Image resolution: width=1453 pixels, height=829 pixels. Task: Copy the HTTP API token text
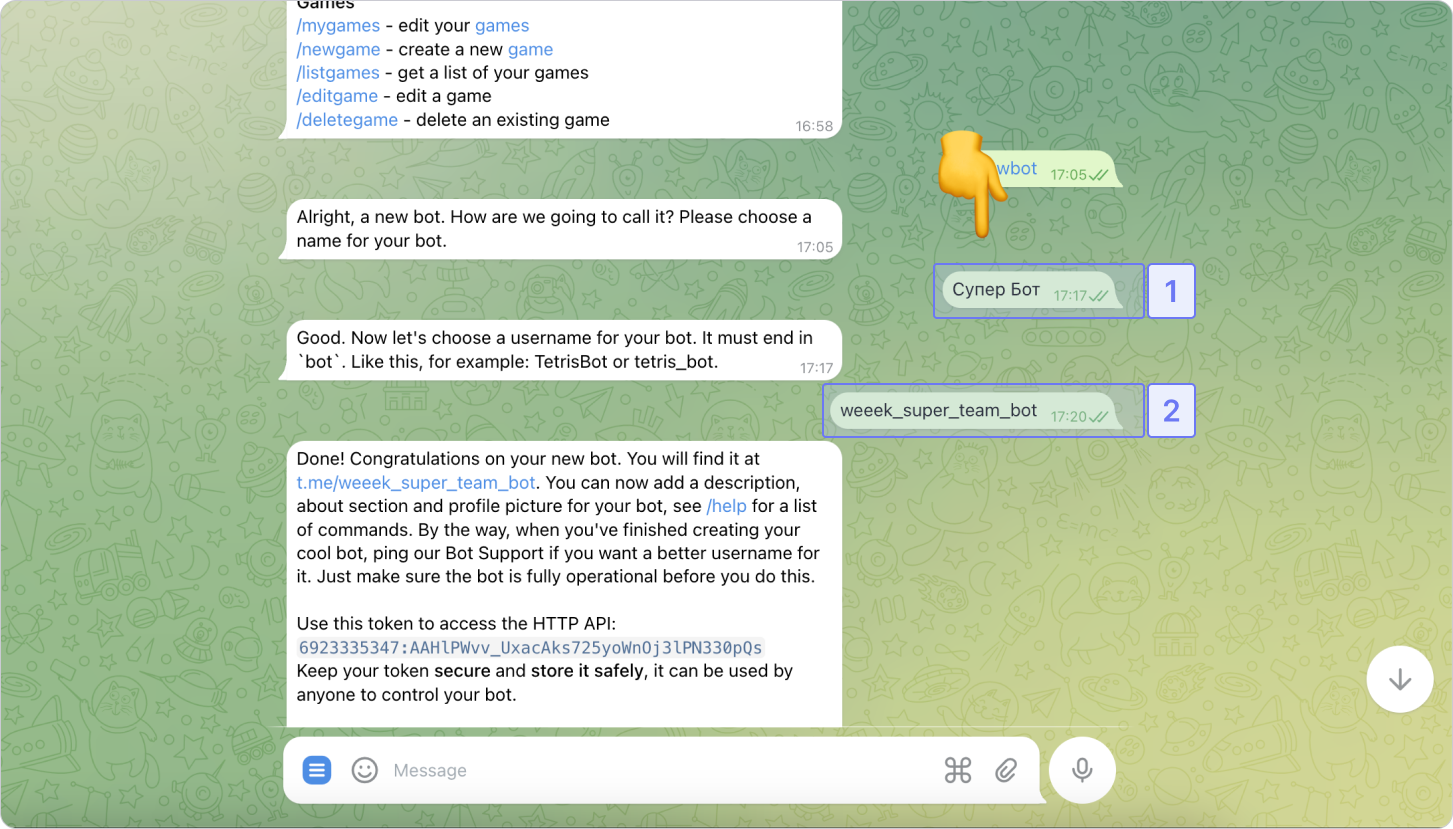[531, 647]
